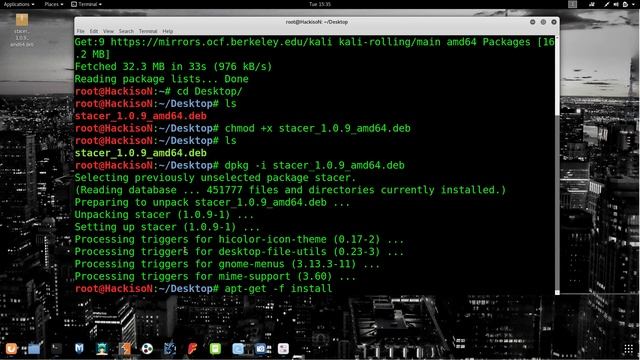Click the 'Reading database ... 451777 files' line
This screenshot has height=360, width=640.
pyautogui.click(x=290, y=190)
